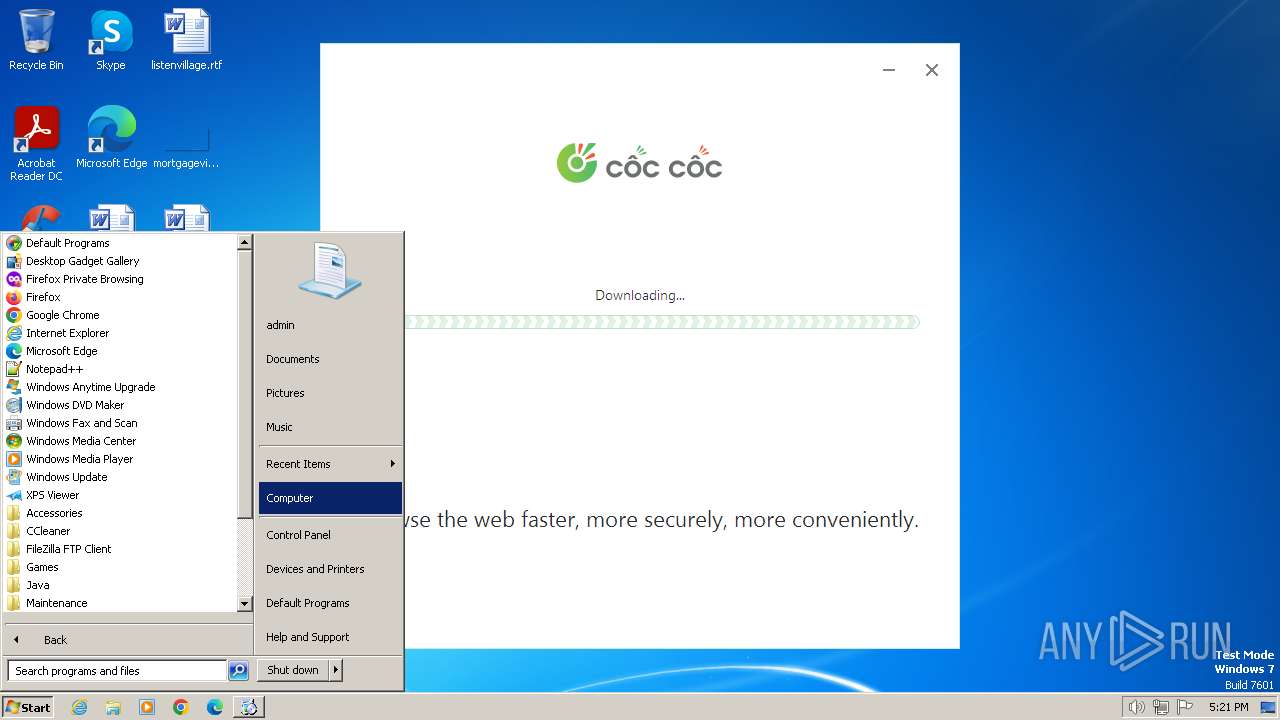Click the Downloading progress bar

[661, 322]
